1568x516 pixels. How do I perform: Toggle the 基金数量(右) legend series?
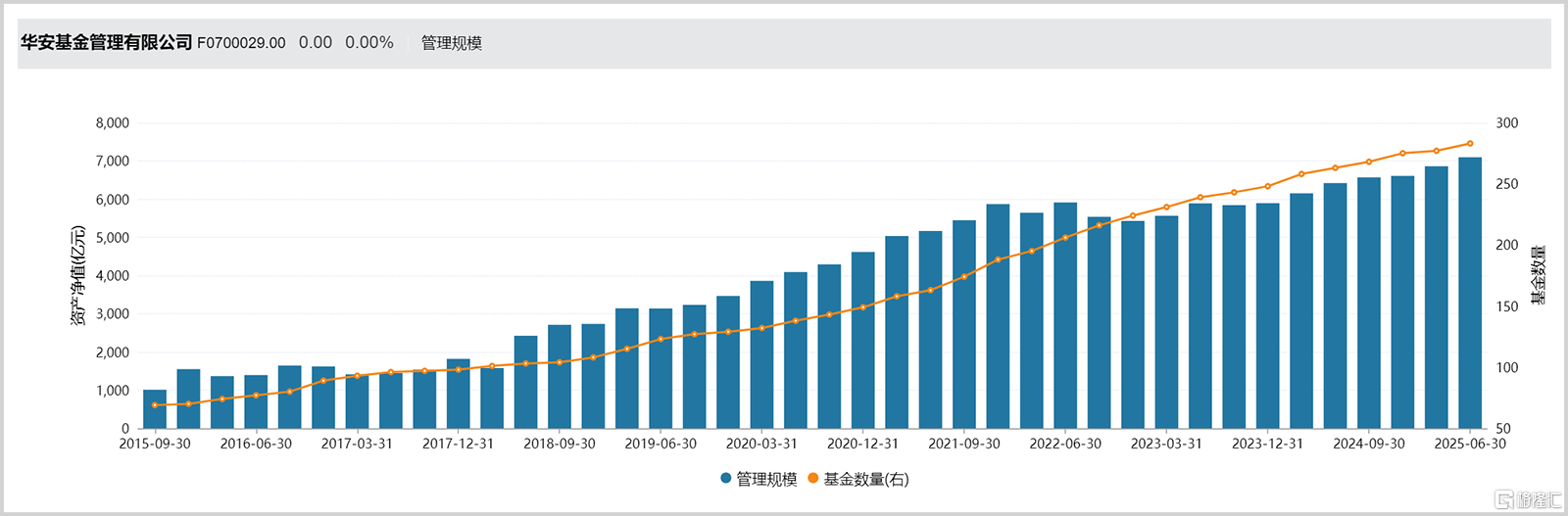858,479
